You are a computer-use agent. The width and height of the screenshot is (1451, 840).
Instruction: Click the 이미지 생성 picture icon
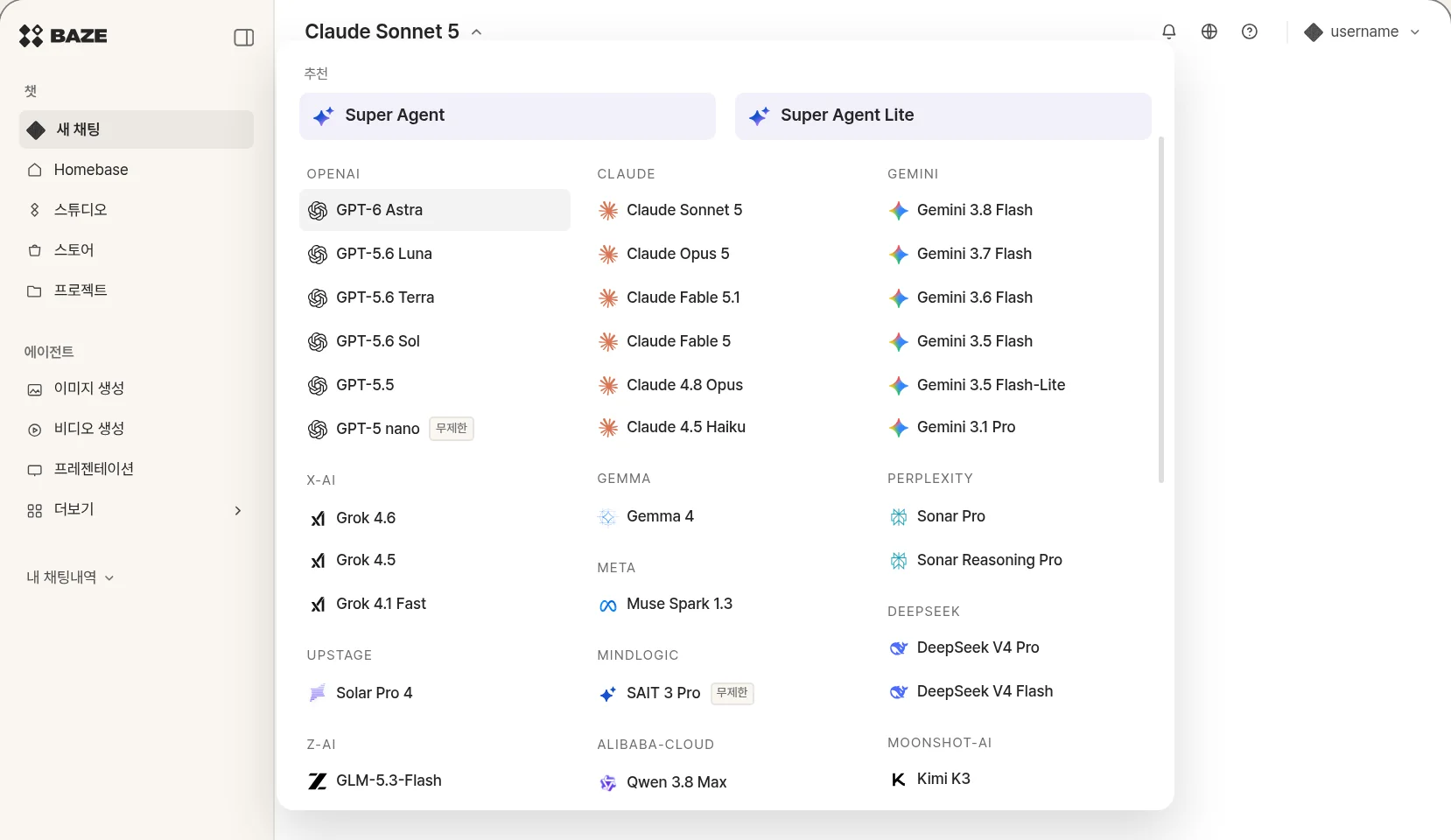point(35,389)
